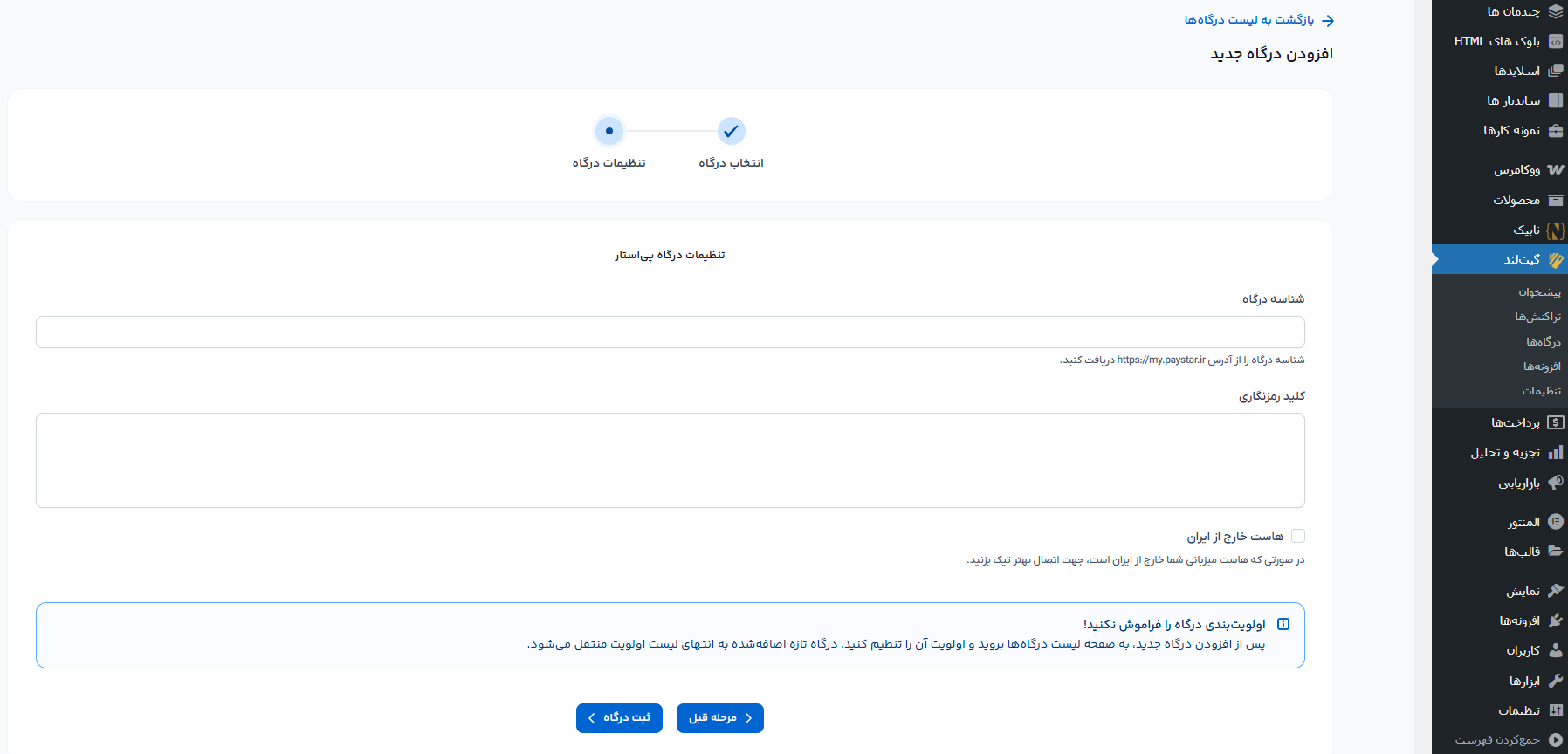Screen dimensions: 1568x754
Task: Click the مرحله قبل previous step button
Action: [720, 718]
